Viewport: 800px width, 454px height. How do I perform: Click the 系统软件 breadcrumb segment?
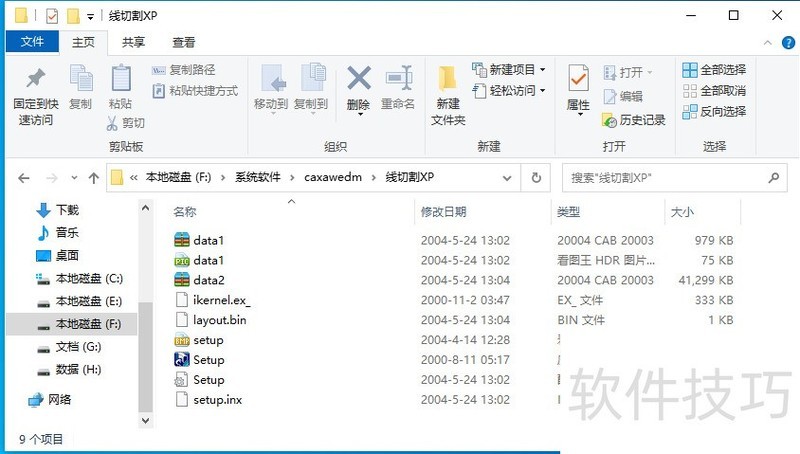[x=258, y=178]
